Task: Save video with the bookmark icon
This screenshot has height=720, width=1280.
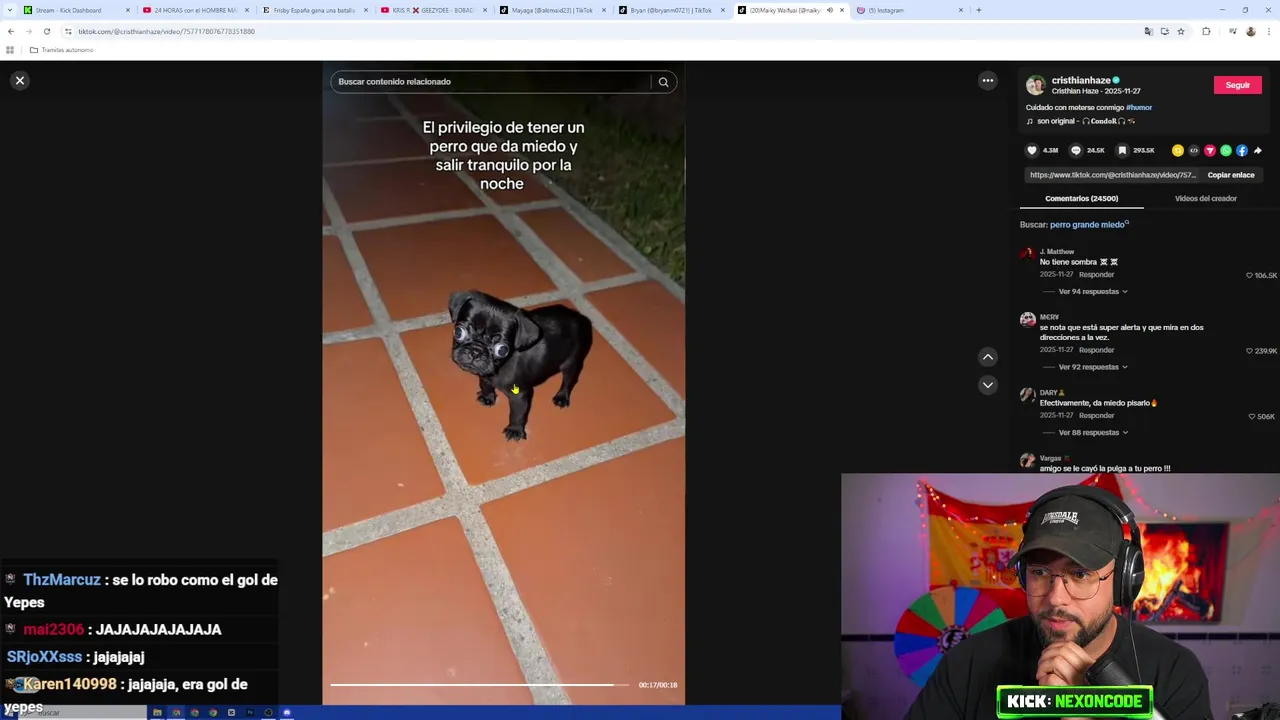Action: click(x=1122, y=151)
